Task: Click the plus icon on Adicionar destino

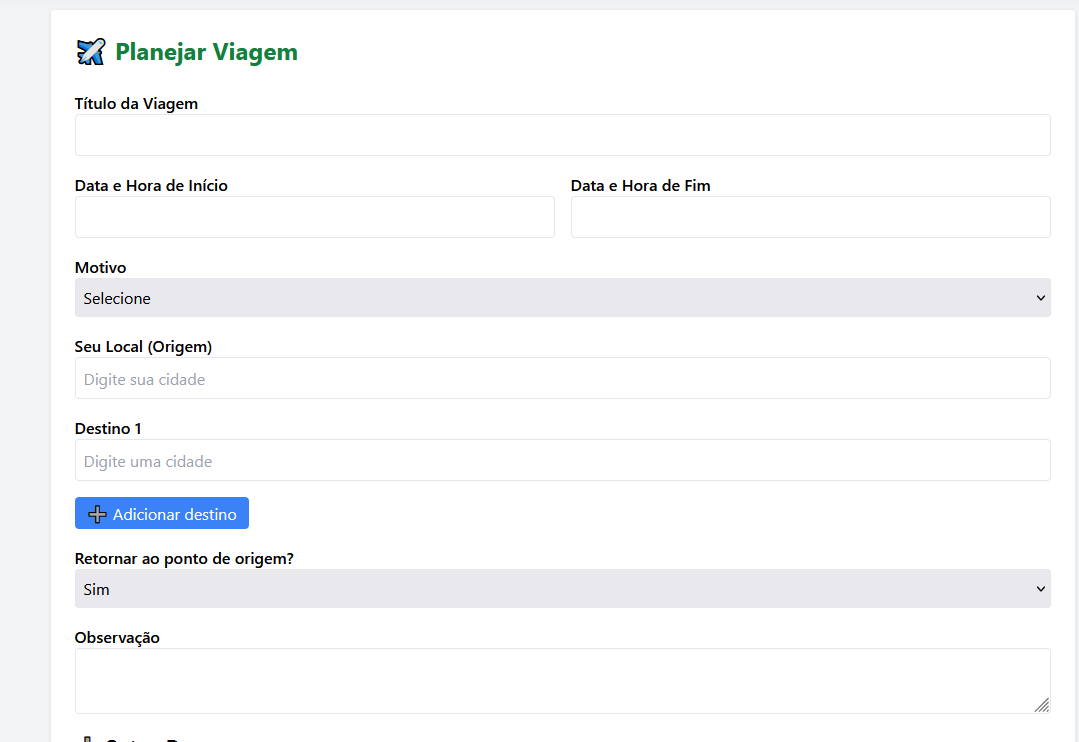Action: click(x=97, y=514)
